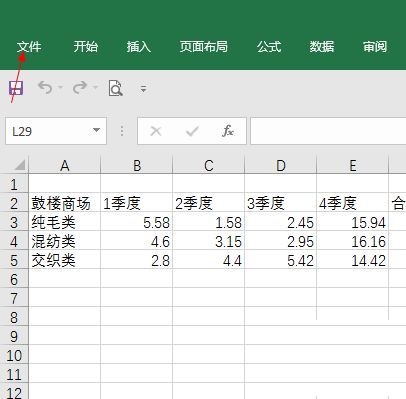Select column C header
This screenshot has width=406, height=399.
pos(209,165)
